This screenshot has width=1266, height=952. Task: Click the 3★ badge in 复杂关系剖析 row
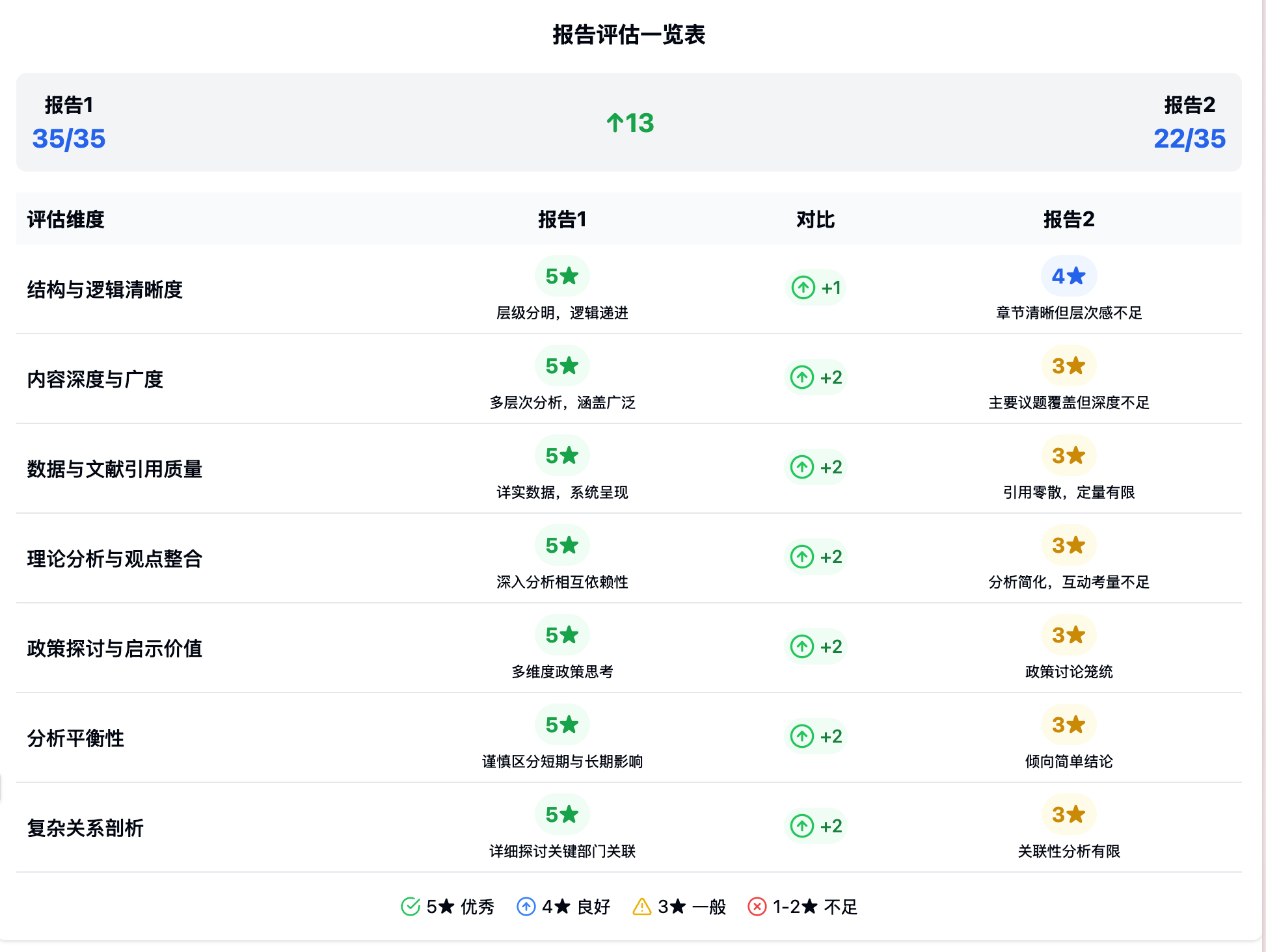(1068, 815)
